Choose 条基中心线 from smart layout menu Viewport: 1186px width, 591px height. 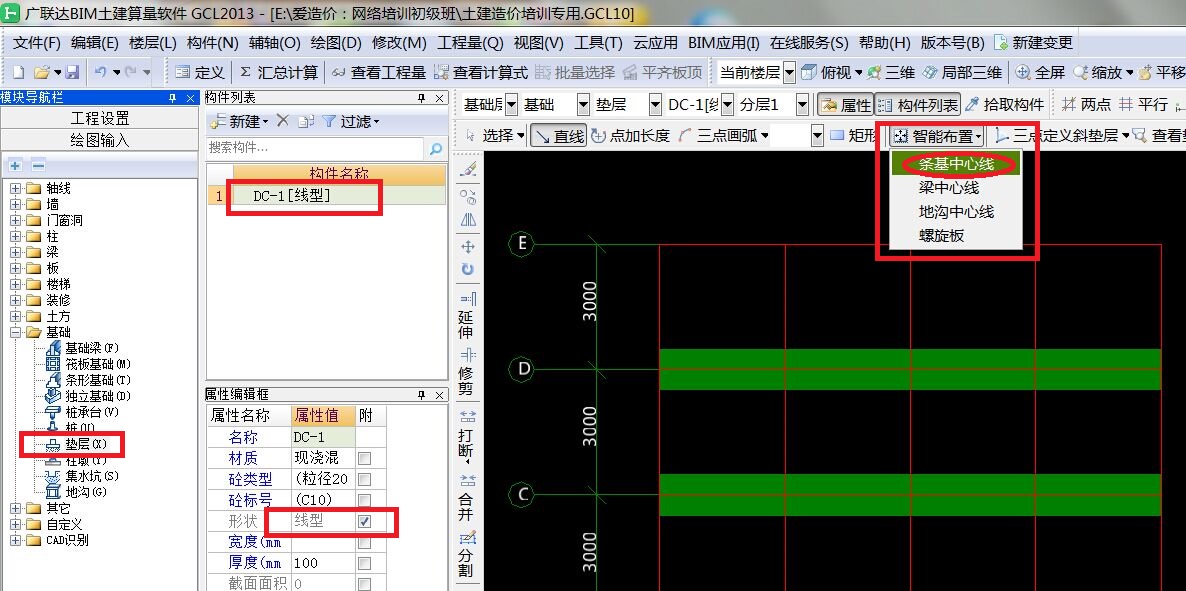[956, 163]
